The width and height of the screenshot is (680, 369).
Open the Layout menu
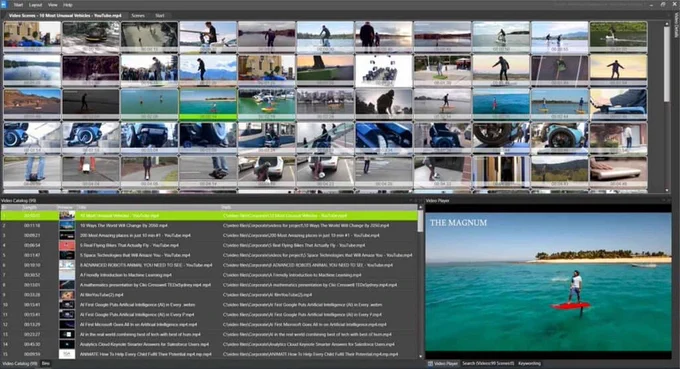(35, 5)
